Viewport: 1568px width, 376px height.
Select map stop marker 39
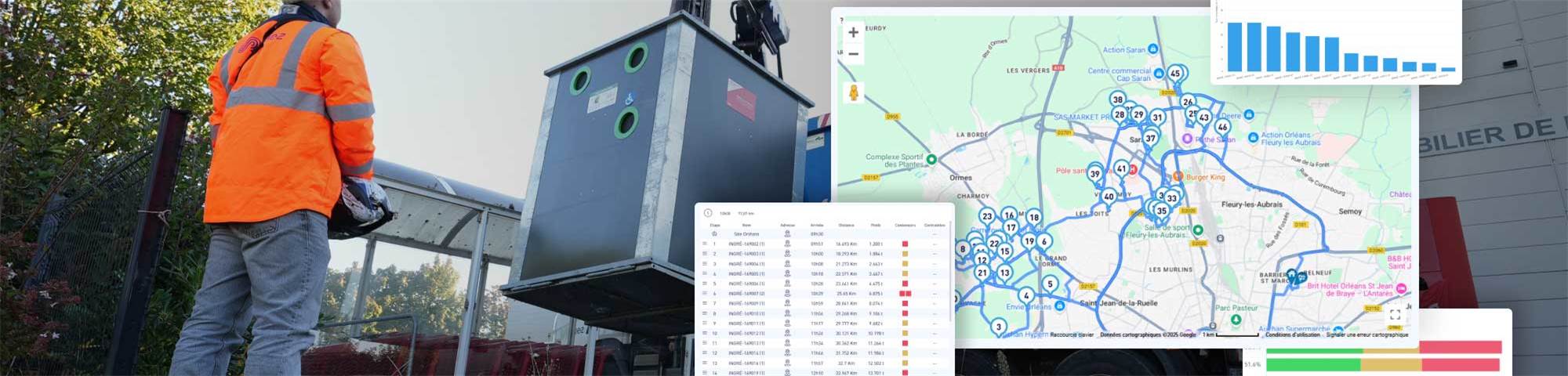(x=1094, y=173)
